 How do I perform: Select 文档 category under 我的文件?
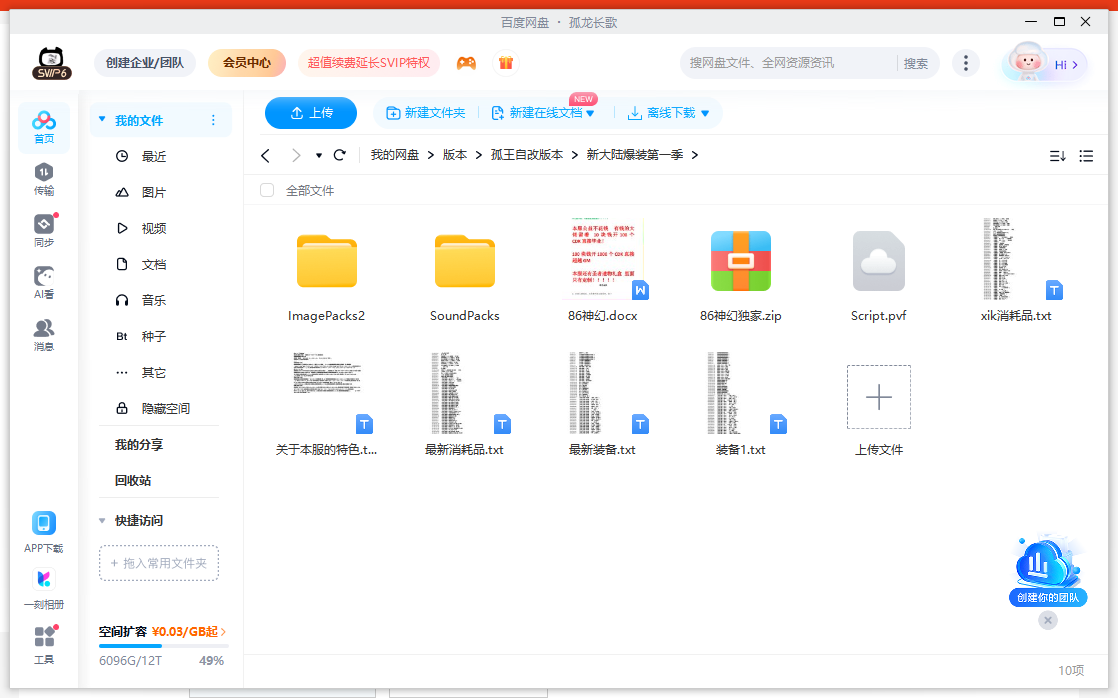pyautogui.click(x=155, y=264)
